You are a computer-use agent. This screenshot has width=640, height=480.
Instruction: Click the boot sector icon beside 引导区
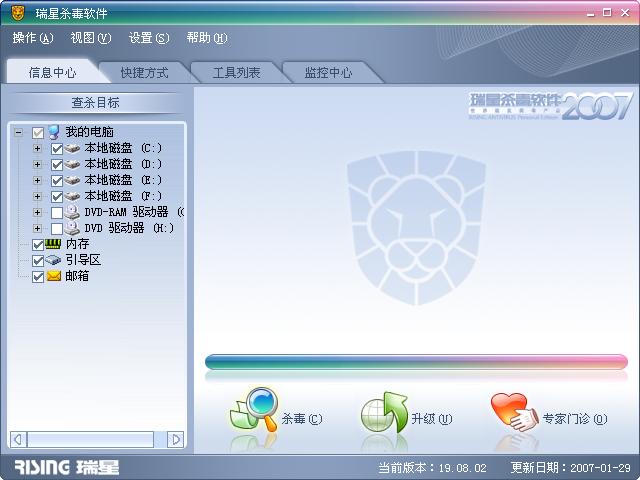point(53,260)
